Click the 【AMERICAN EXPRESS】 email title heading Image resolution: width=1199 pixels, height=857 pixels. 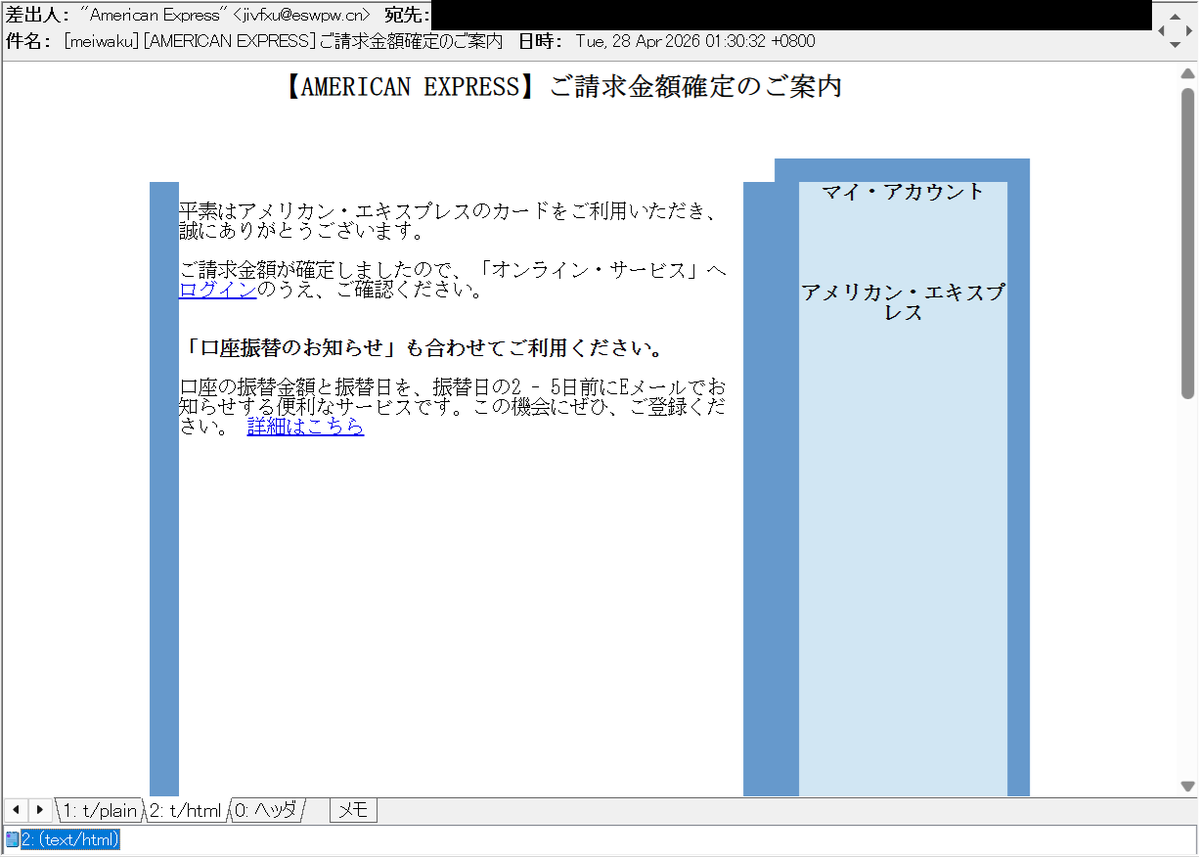564,86
